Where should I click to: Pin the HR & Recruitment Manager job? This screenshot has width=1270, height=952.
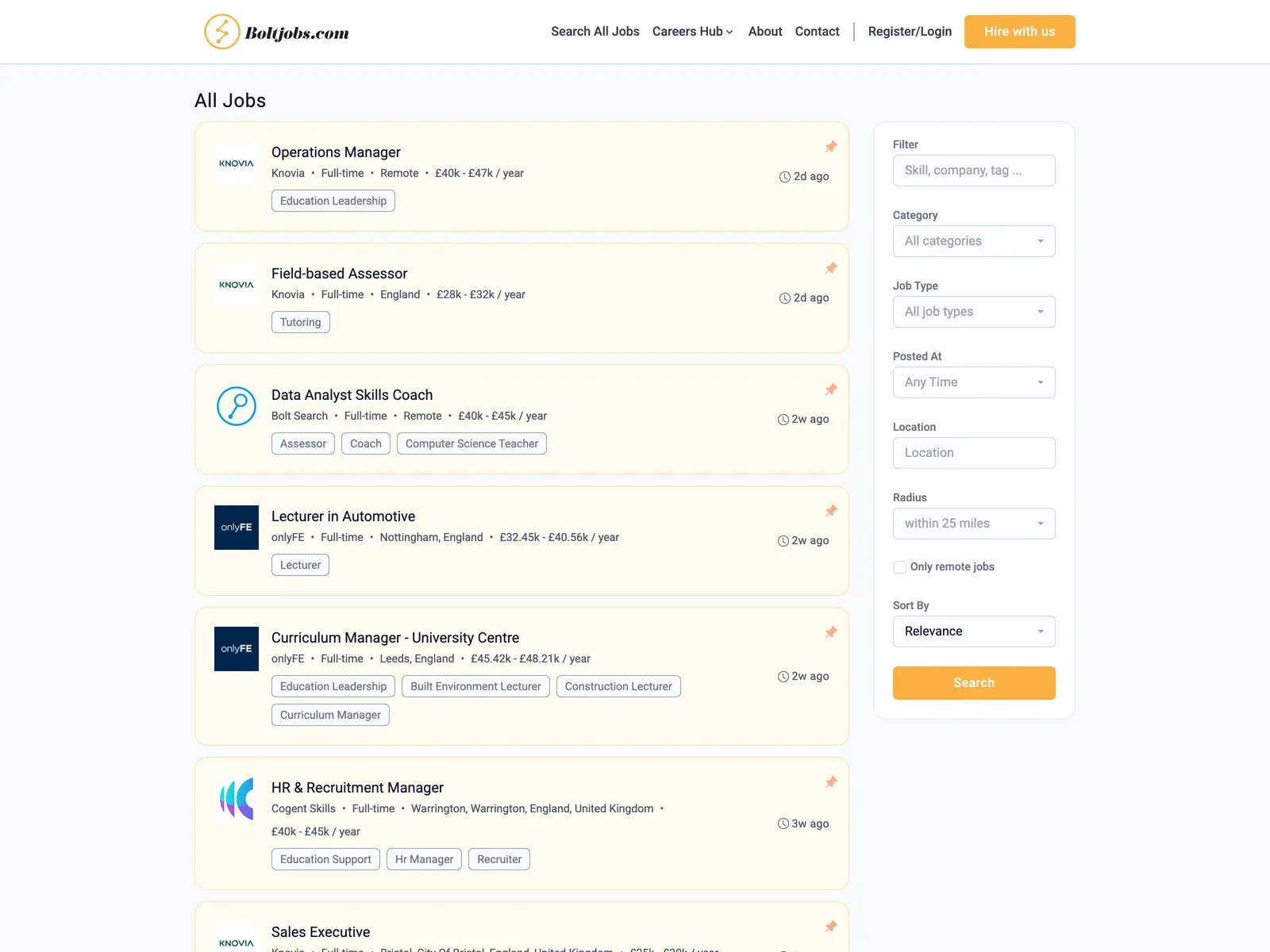click(x=831, y=782)
